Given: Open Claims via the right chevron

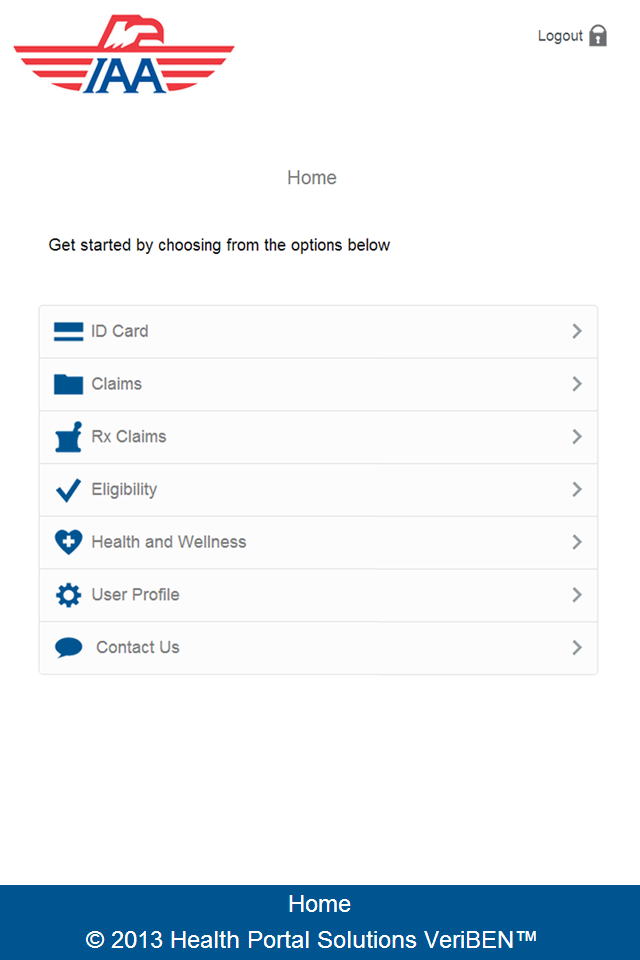Looking at the screenshot, I should pyautogui.click(x=577, y=384).
